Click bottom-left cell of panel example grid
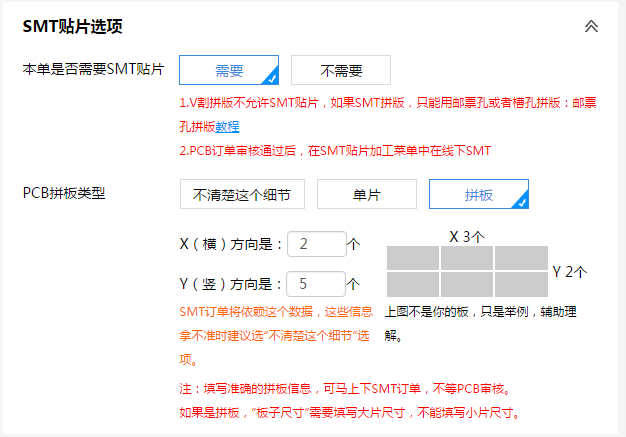Image resolution: width=626 pixels, height=437 pixels. 412,284
